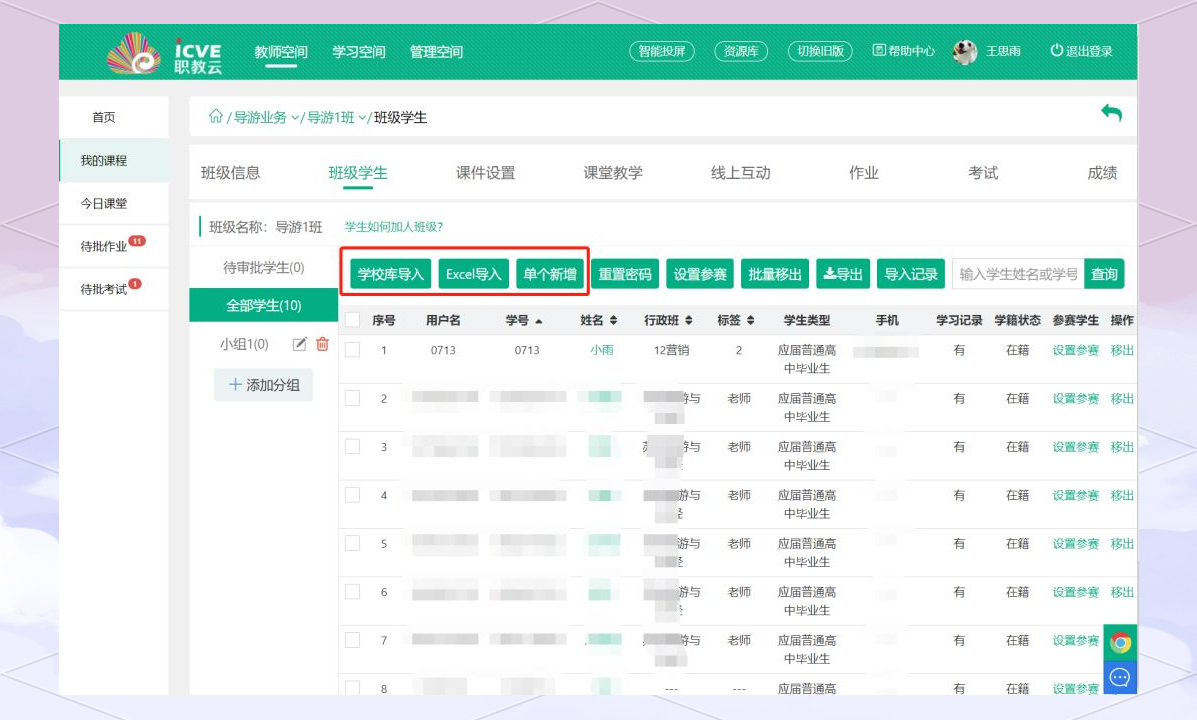Click 设置参赛 link for row 3
The width and height of the screenshot is (1197, 720).
click(1076, 447)
